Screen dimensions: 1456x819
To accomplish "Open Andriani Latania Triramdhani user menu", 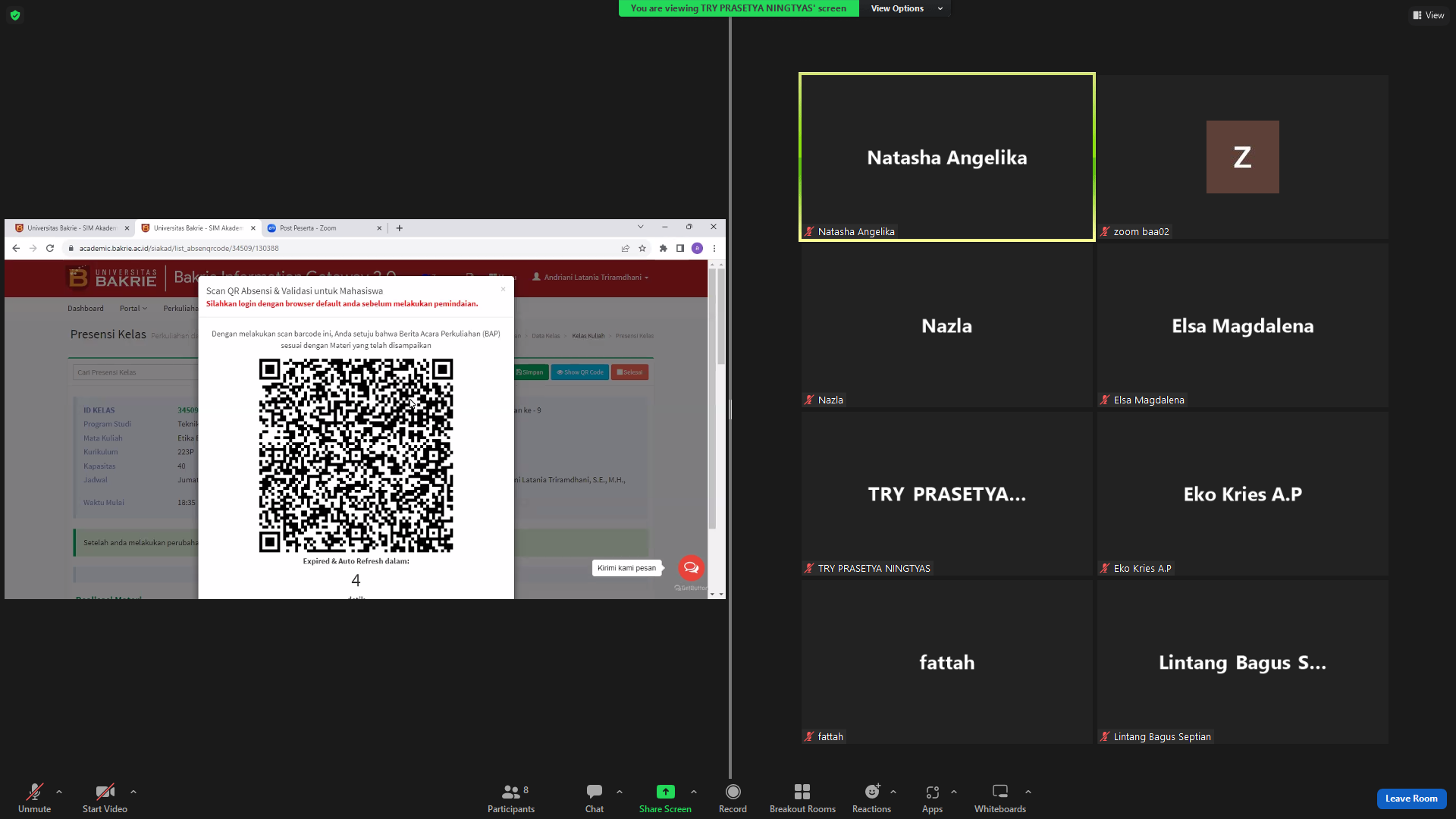I will pyautogui.click(x=591, y=278).
